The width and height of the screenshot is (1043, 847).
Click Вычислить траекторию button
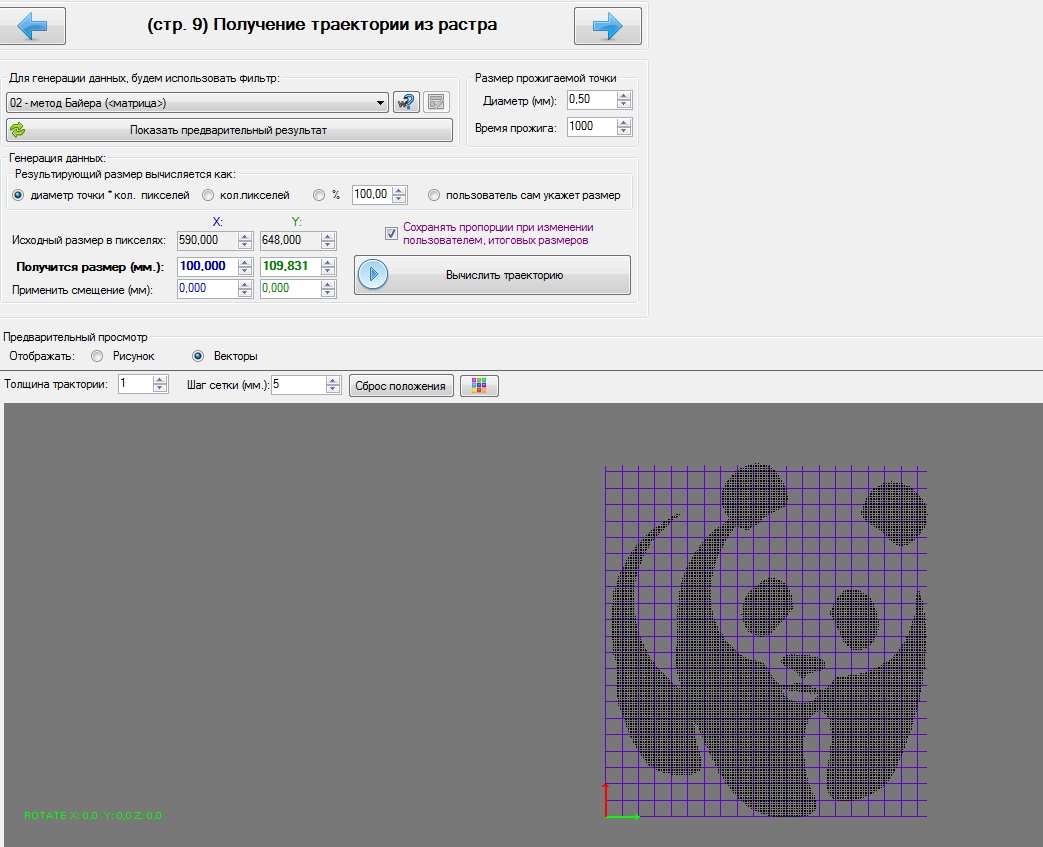click(492, 275)
